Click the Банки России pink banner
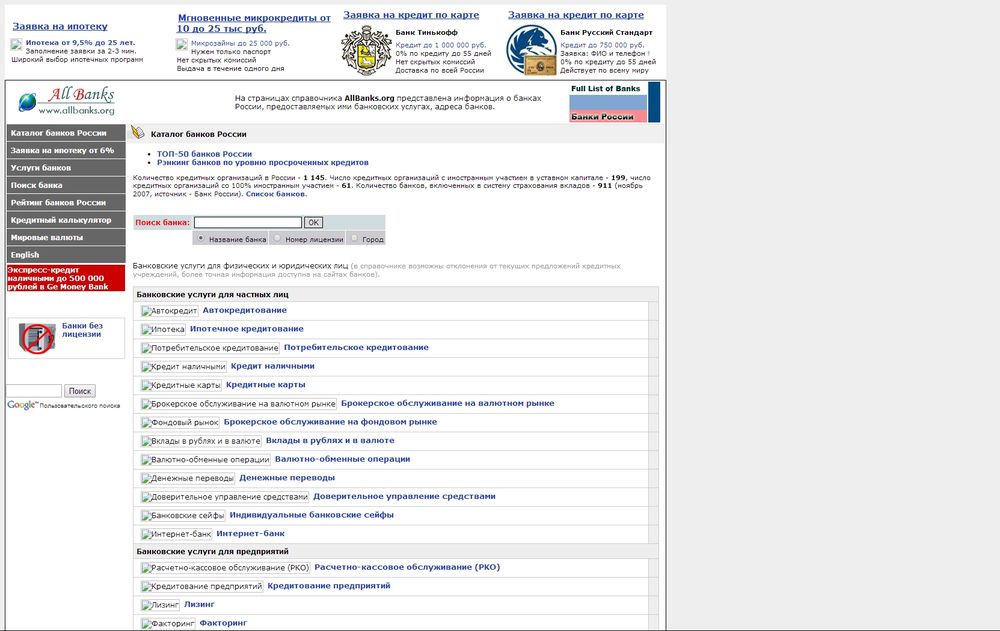 [x=608, y=116]
